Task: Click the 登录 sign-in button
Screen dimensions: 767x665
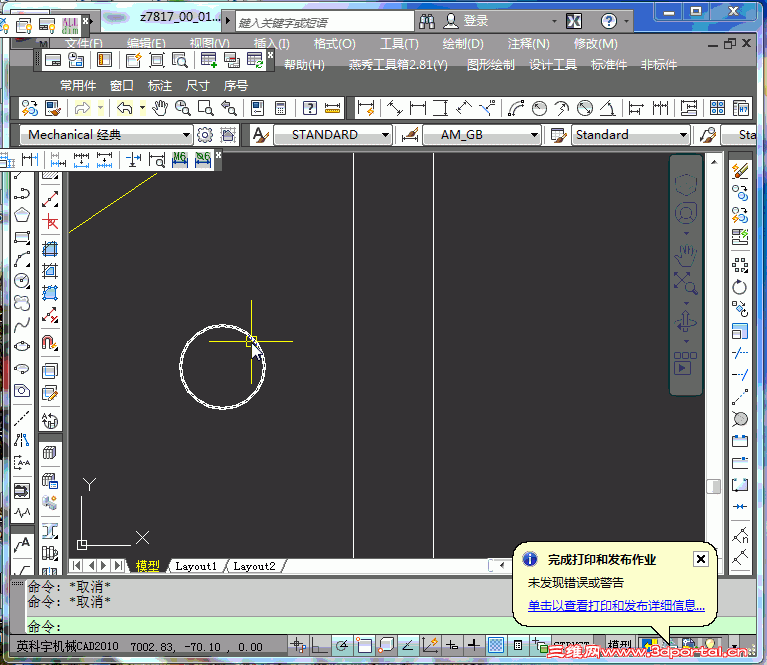Action: click(x=467, y=21)
